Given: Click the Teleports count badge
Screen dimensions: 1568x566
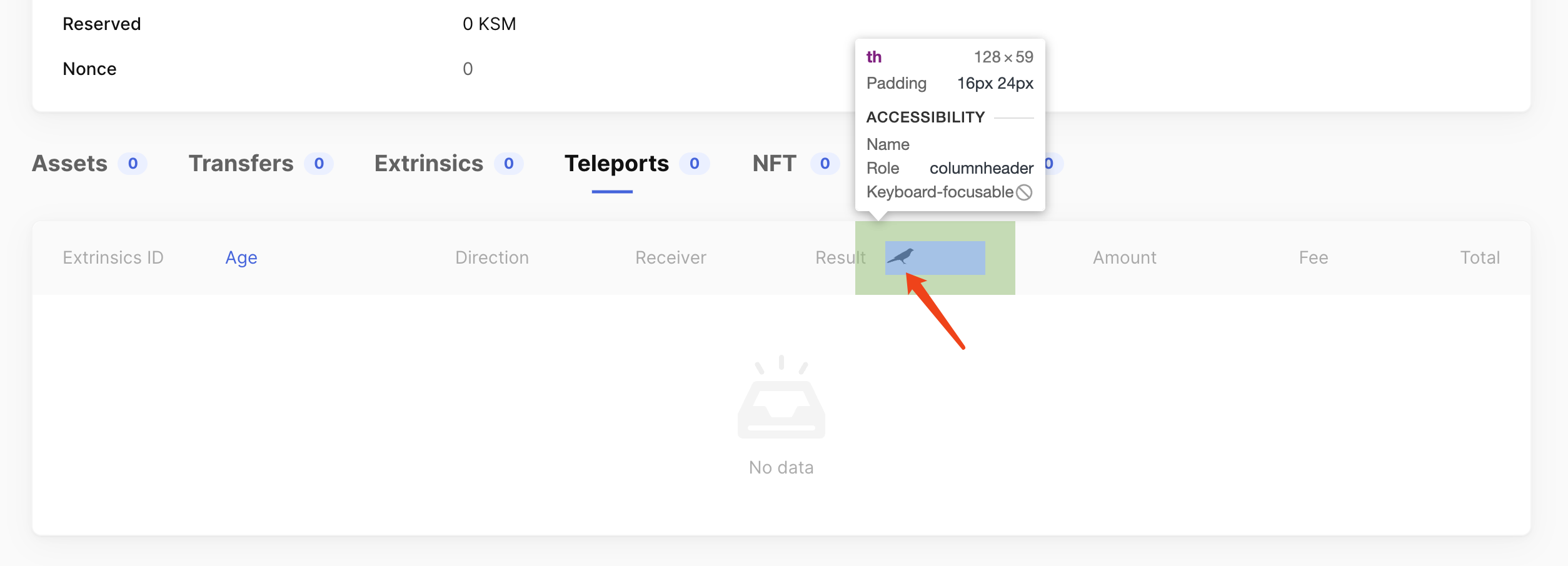Looking at the screenshot, I should [x=695, y=164].
